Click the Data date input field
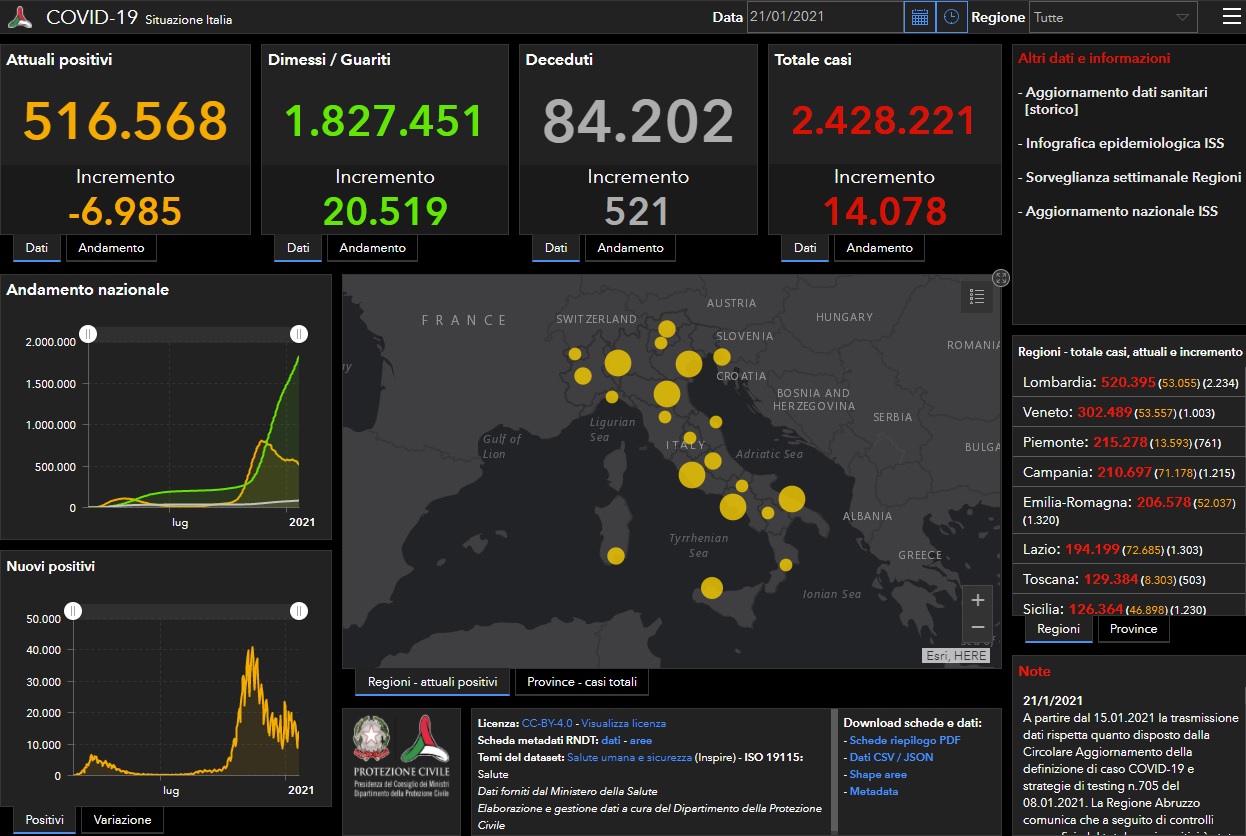This screenshot has height=836, width=1246. 825,17
